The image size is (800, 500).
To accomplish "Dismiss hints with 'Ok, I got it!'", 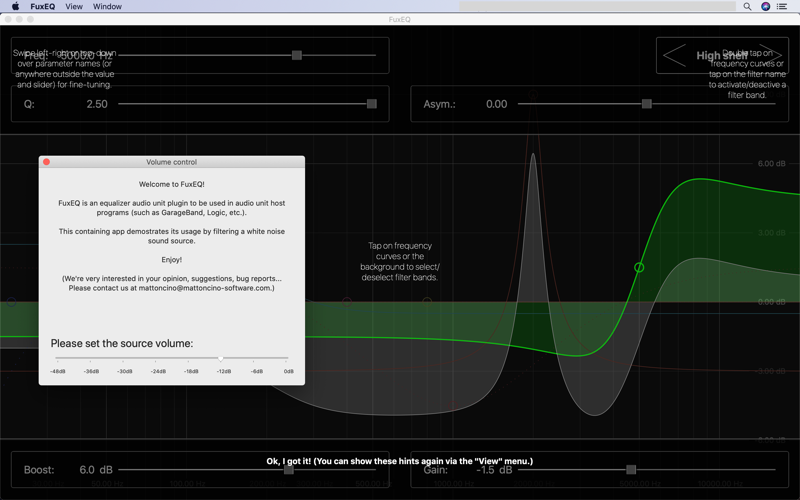I will pyautogui.click(x=399, y=461).
